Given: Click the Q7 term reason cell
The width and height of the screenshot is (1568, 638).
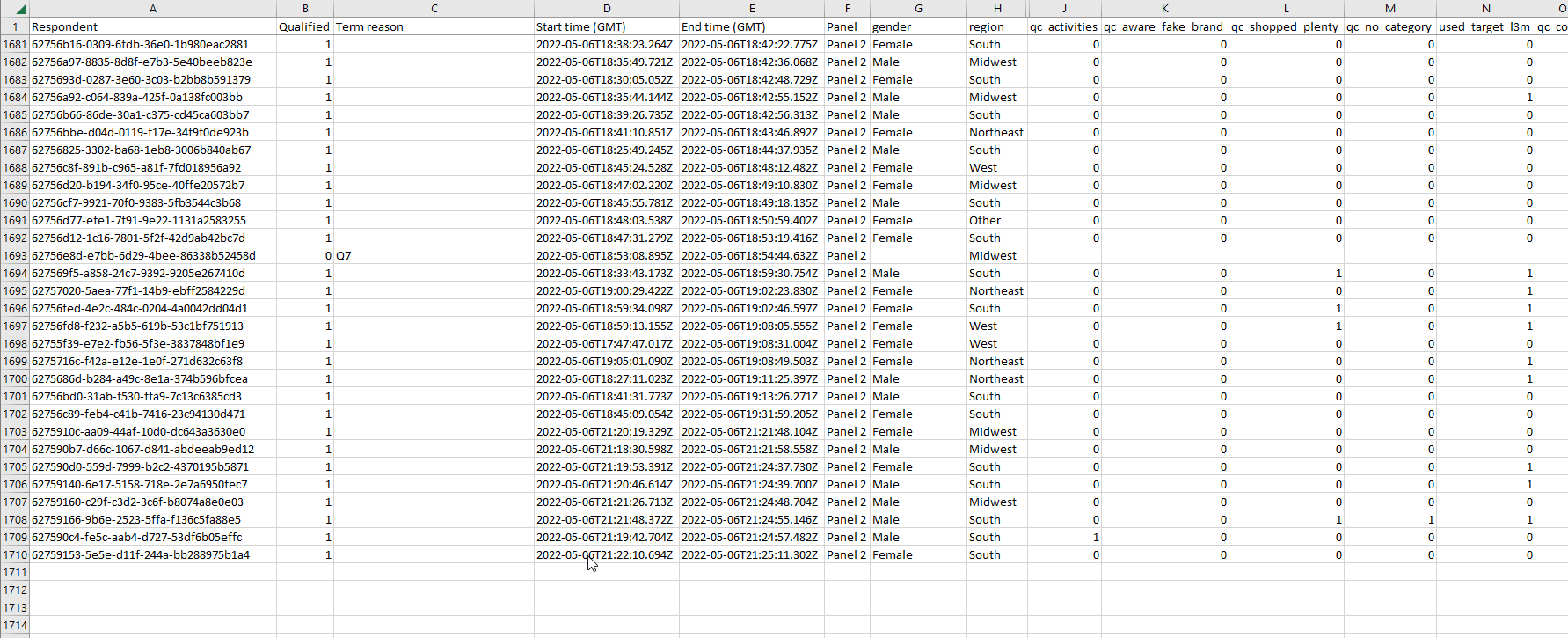Looking at the screenshot, I should point(433,256).
